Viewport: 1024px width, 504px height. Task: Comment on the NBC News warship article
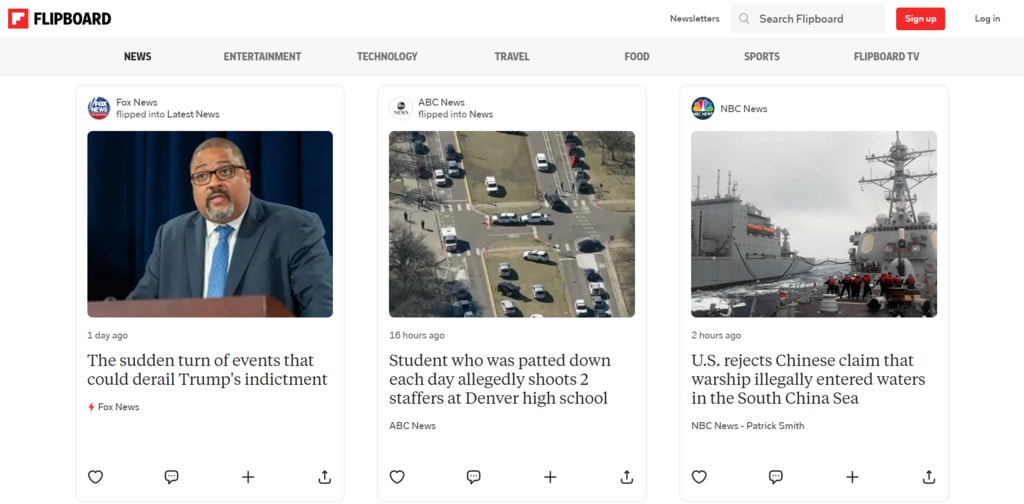[x=776, y=477]
